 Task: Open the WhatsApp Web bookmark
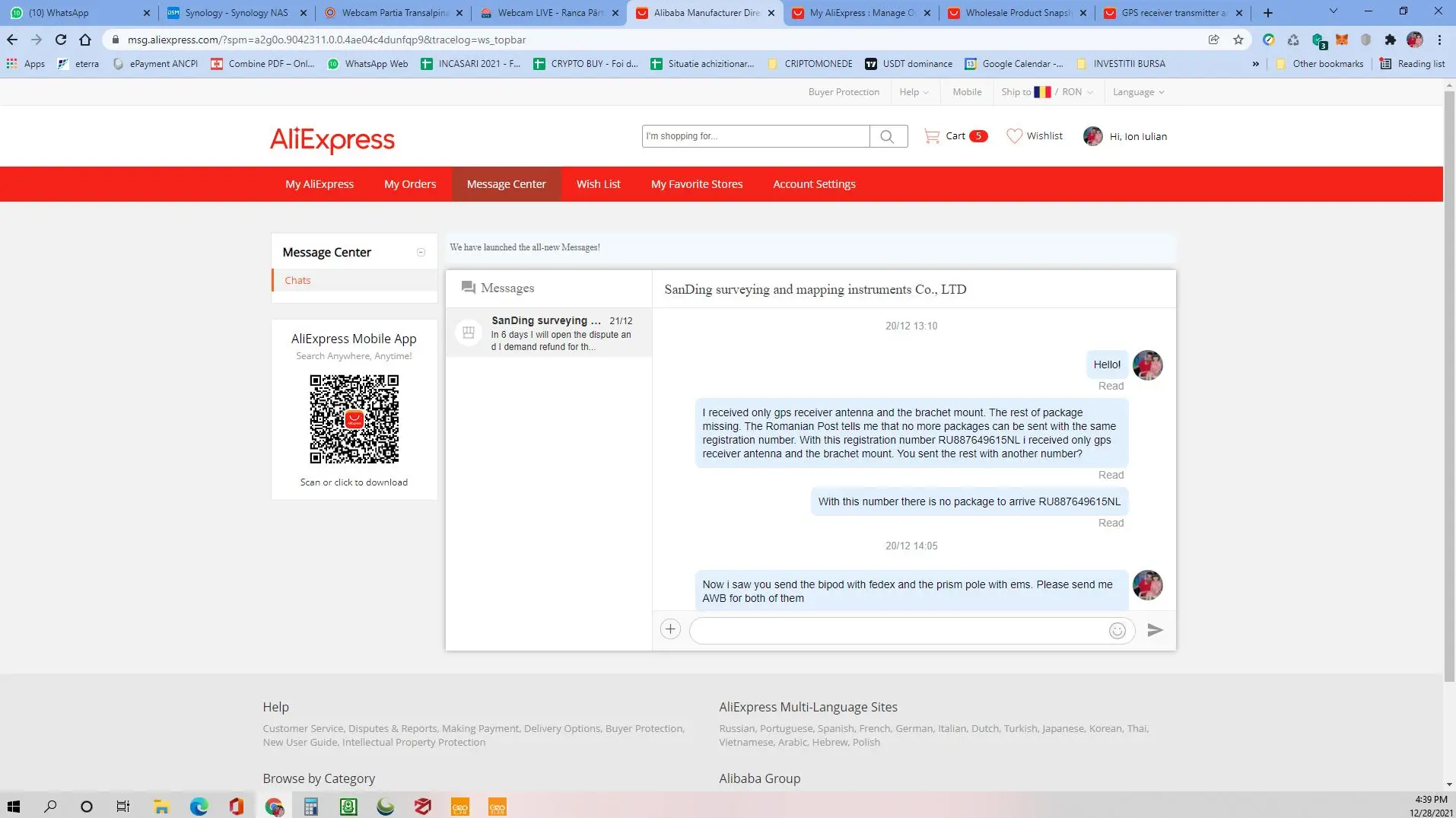pos(368,64)
